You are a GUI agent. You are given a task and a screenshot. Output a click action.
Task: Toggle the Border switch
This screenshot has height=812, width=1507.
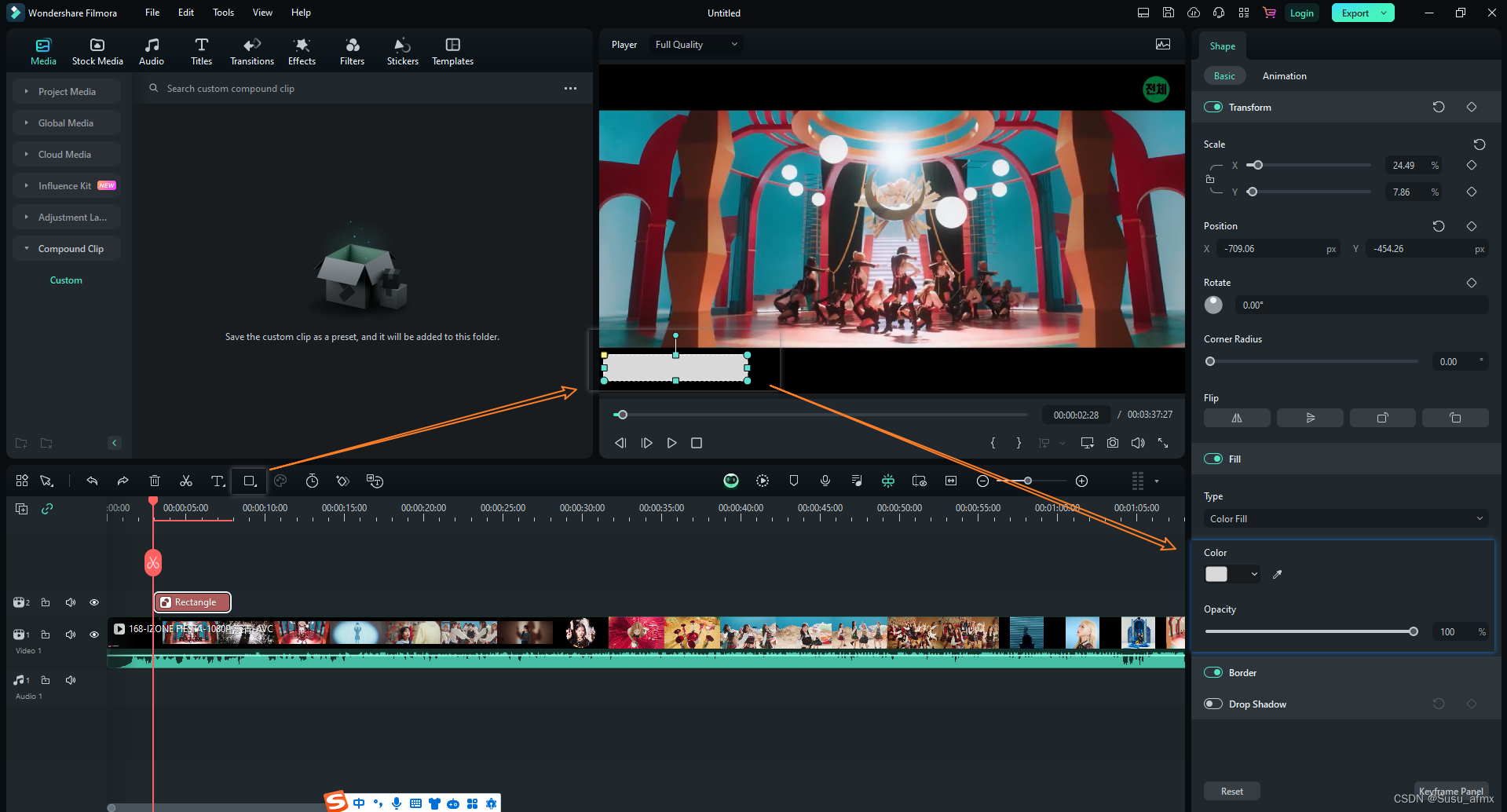point(1213,672)
